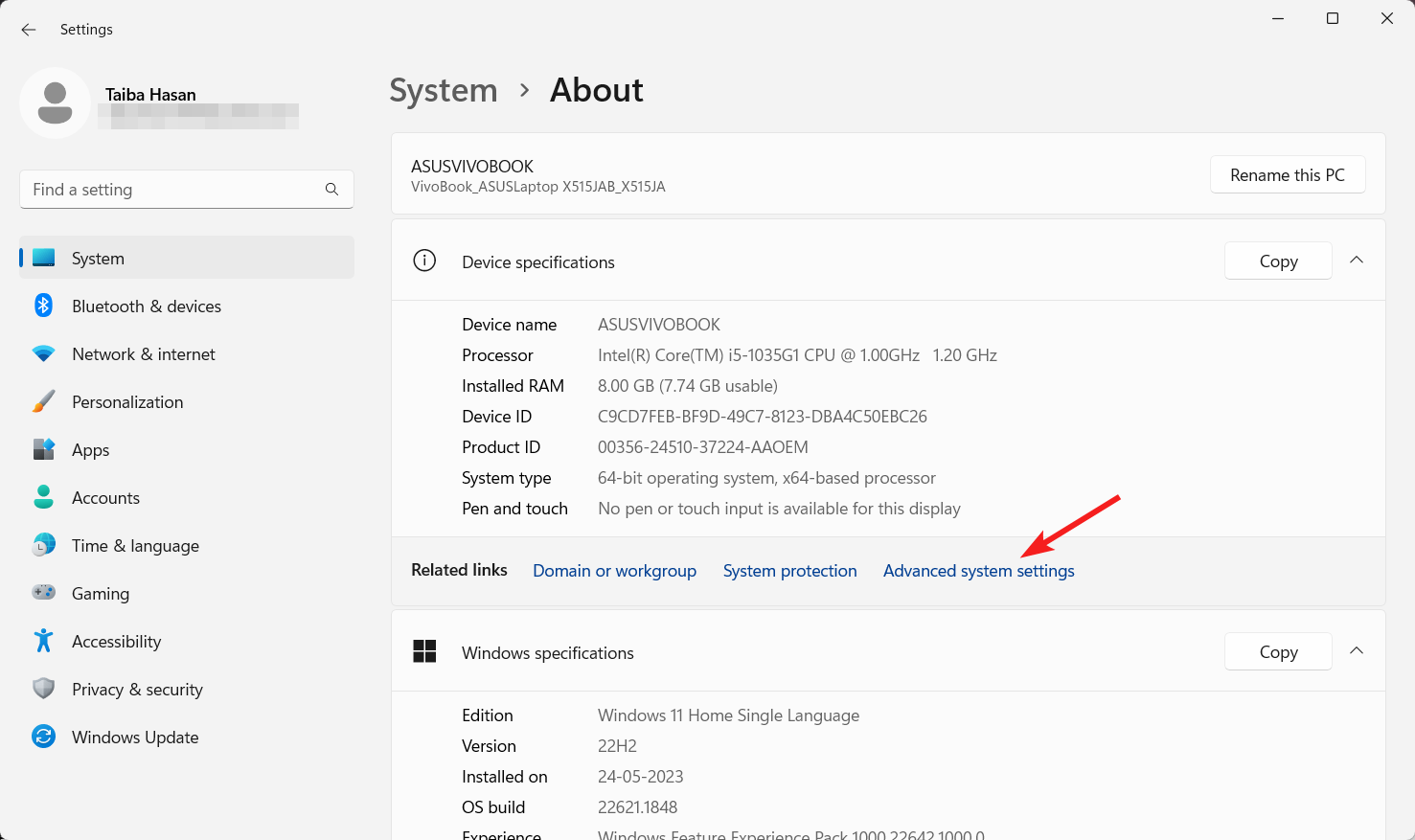Click the No pen or touch input text
This screenshot has width=1415, height=840.
[779, 509]
